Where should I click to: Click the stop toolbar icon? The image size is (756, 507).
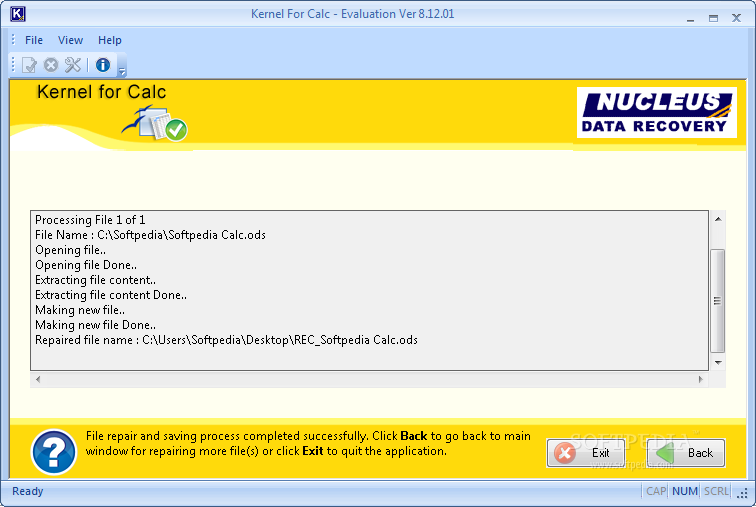point(51,65)
